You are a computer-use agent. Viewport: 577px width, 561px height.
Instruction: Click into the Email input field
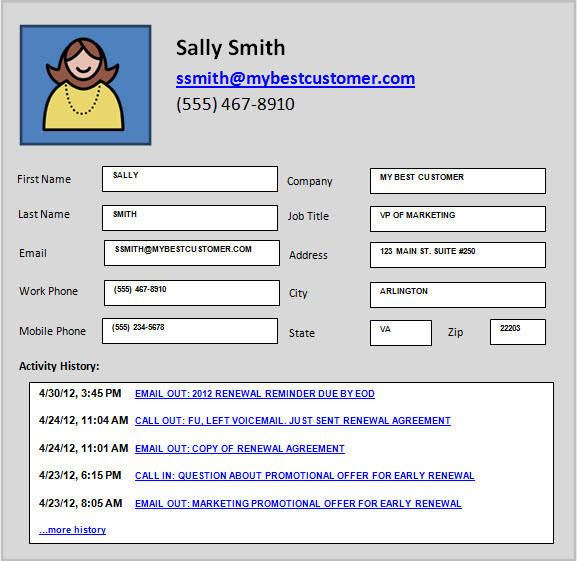pyautogui.click(x=192, y=253)
